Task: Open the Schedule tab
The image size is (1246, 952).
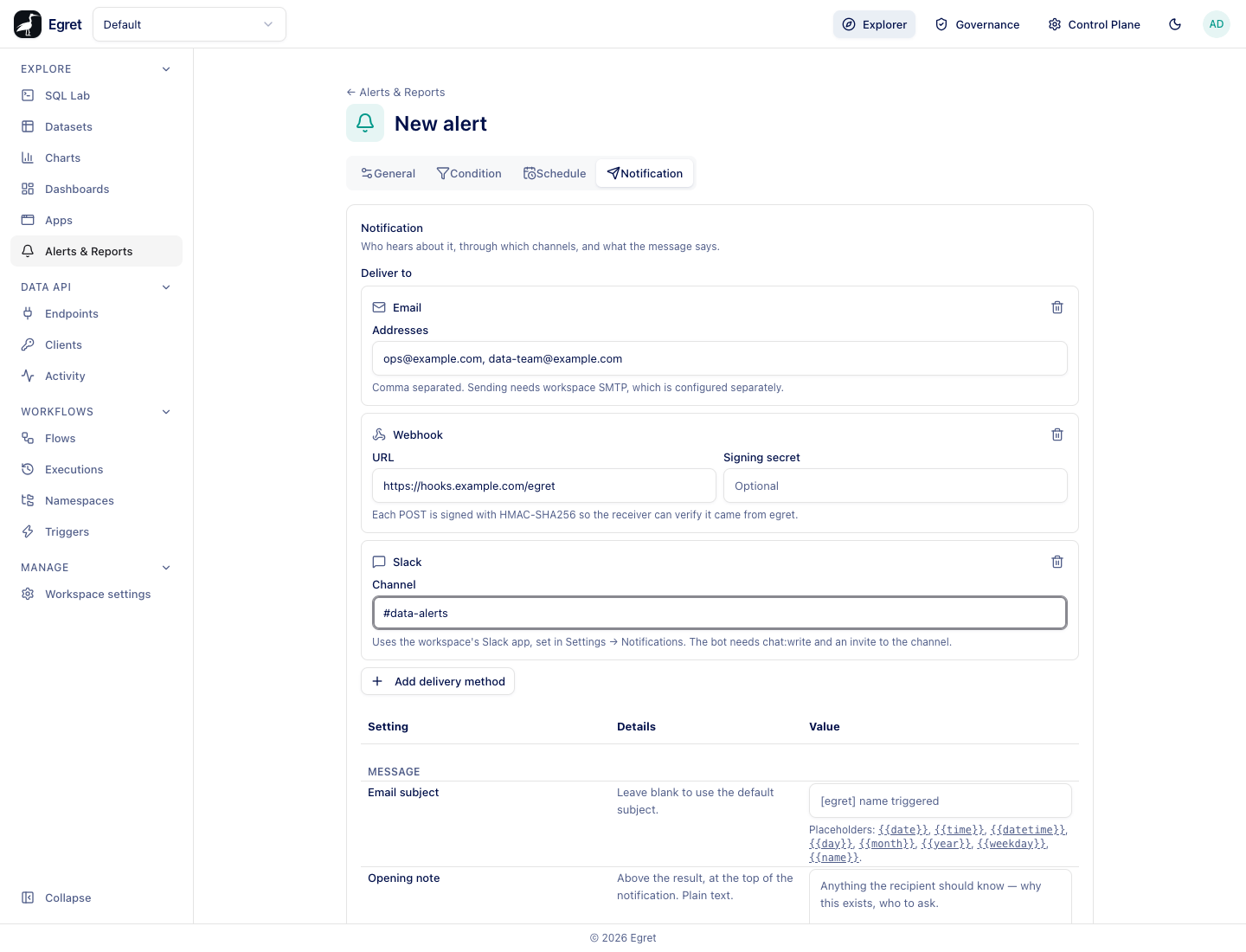Action: [x=555, y=173]
